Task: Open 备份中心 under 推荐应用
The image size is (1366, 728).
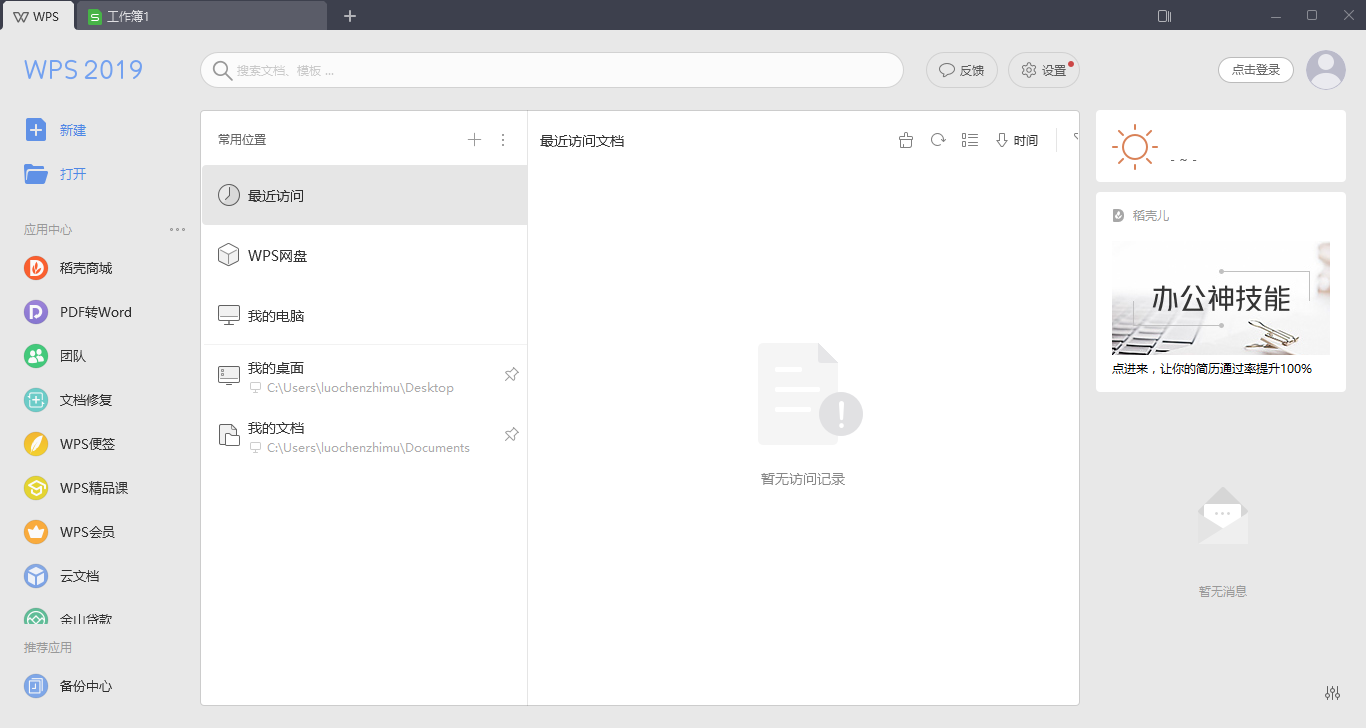Action: tap(68, 686)
